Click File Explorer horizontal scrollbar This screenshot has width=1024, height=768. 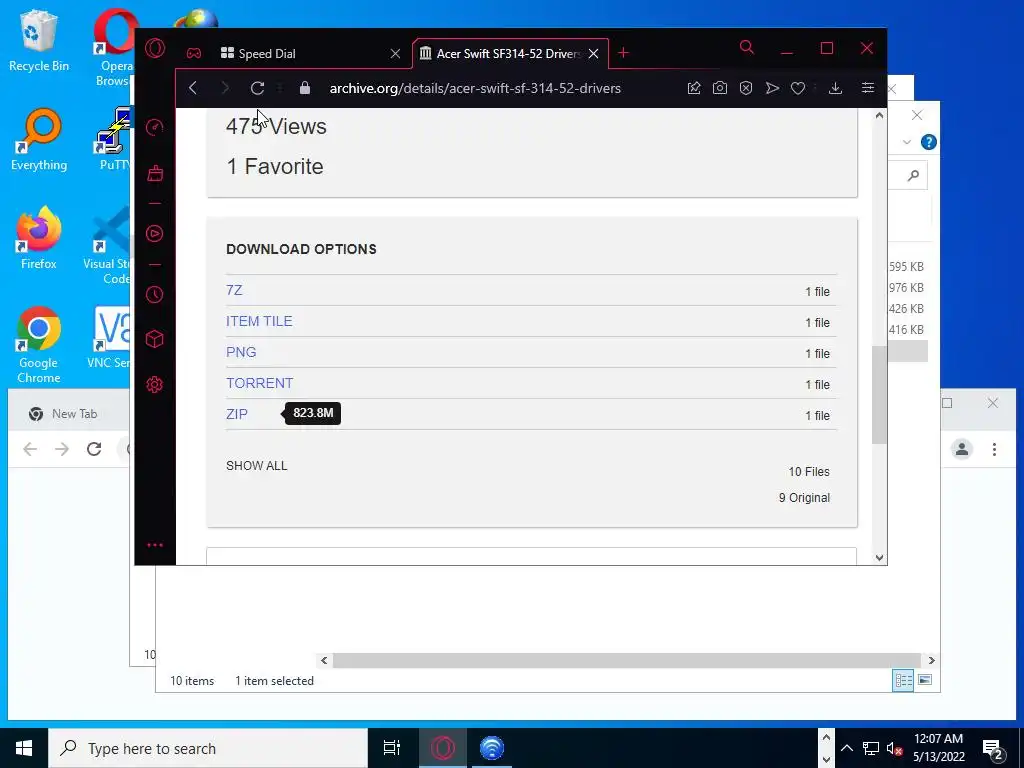[x=626, y=660]
